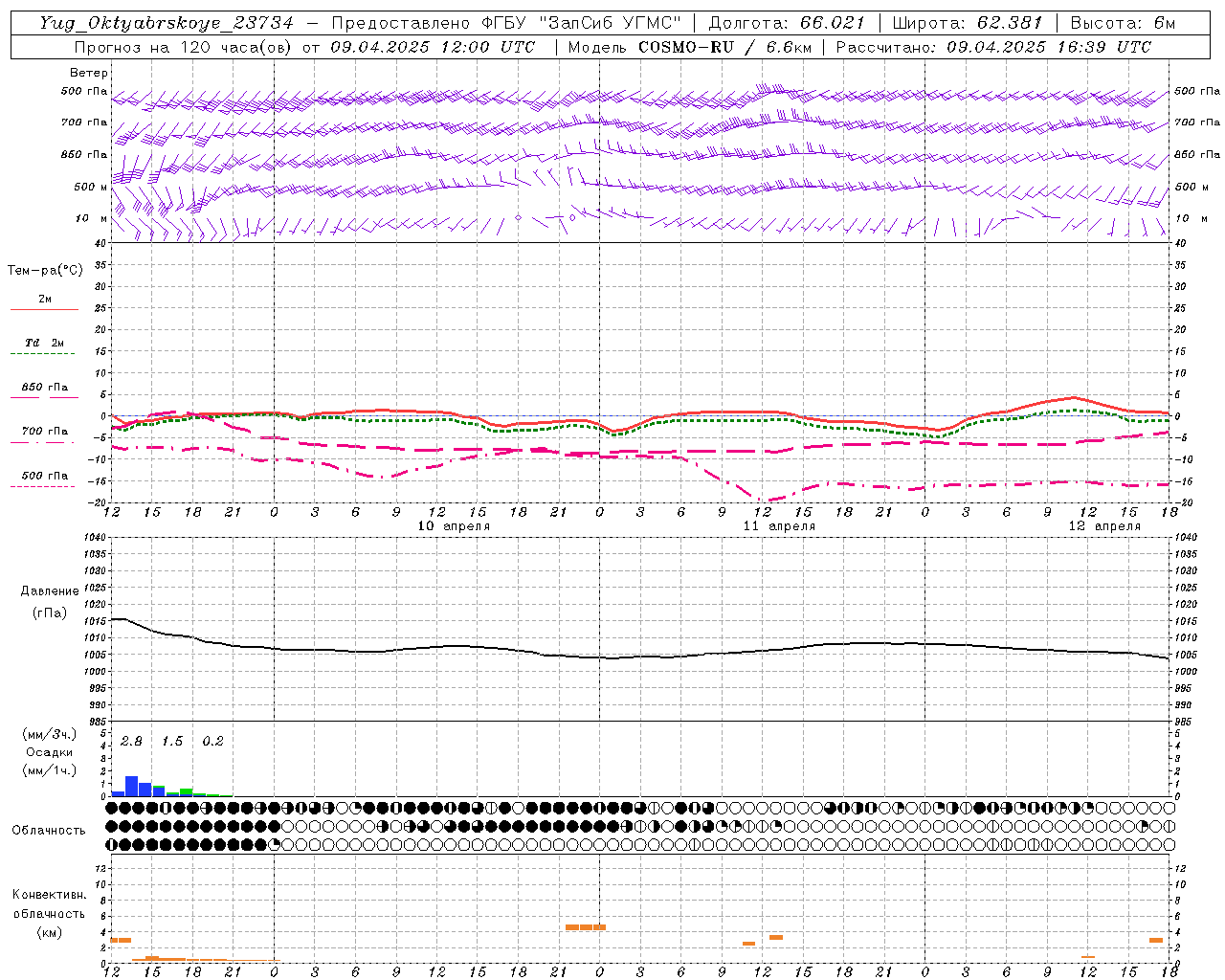
Task: Click the long orange convective bar near midnight 11 April
Action: tap(586, 927)
